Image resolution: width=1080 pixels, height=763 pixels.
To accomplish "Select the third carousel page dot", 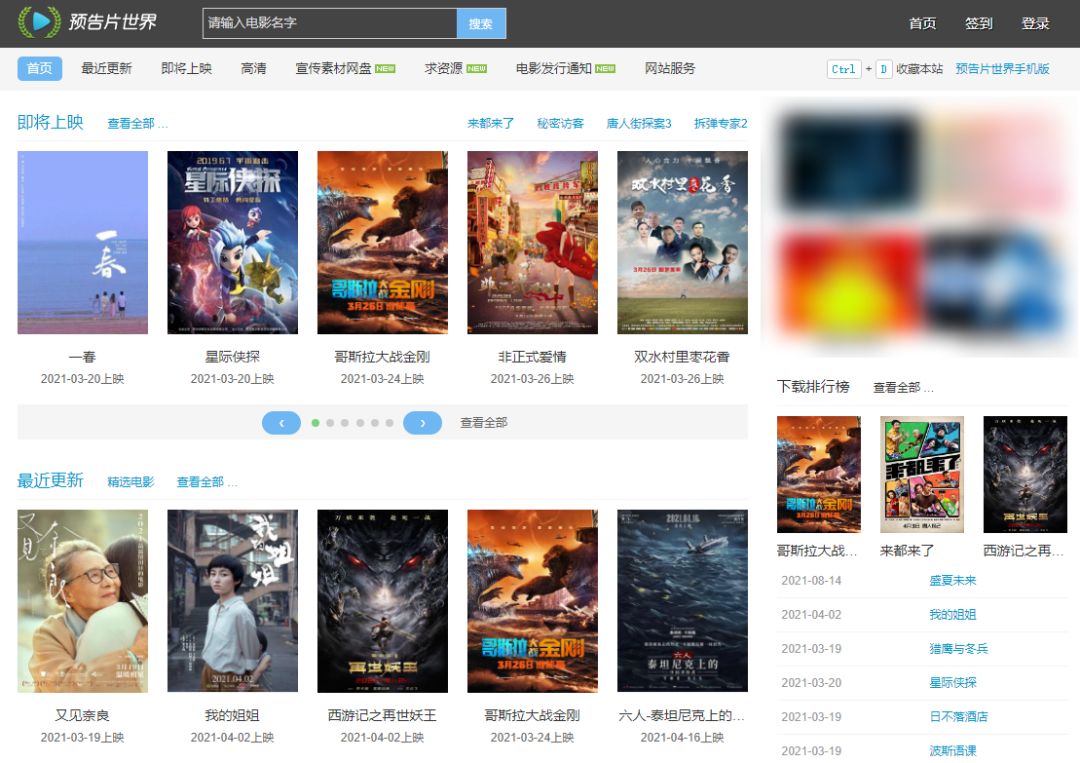I will tap(345, 423).
